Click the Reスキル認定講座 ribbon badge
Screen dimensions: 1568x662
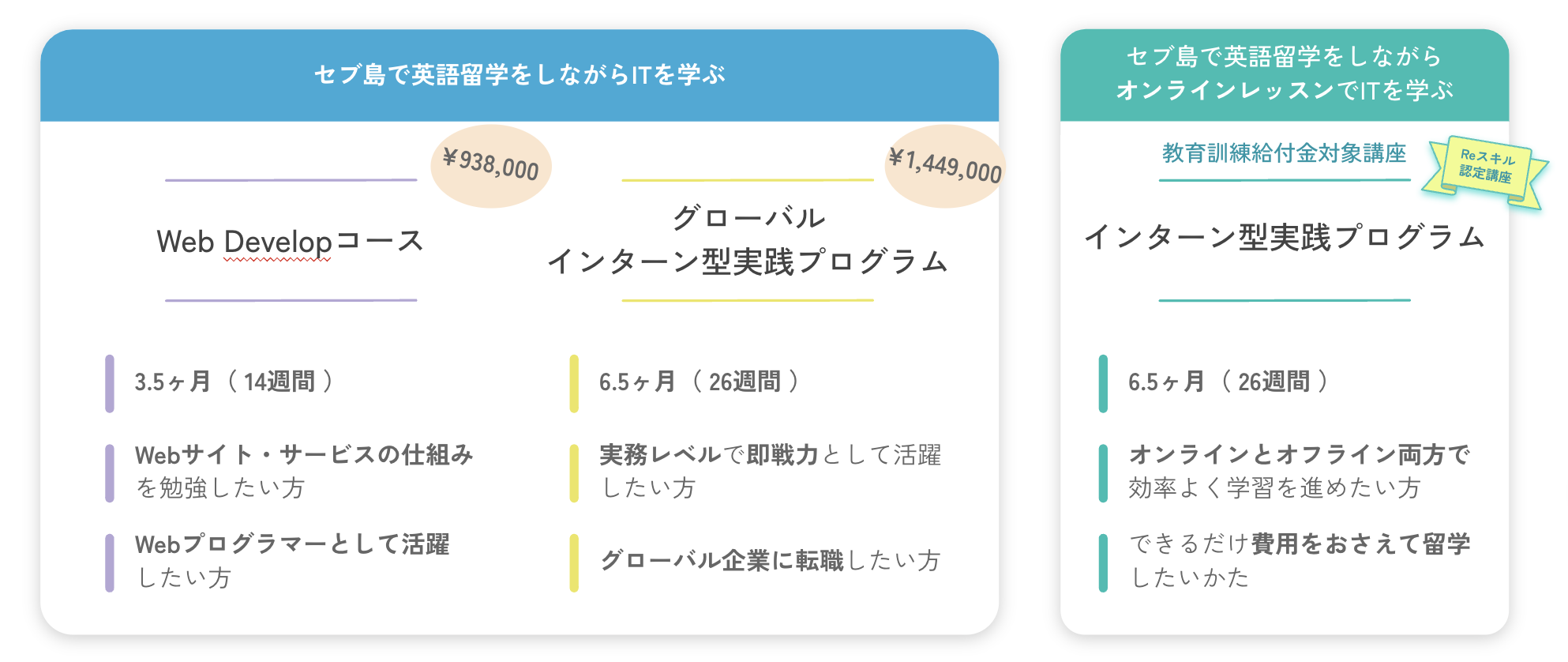click(1484, 172)
